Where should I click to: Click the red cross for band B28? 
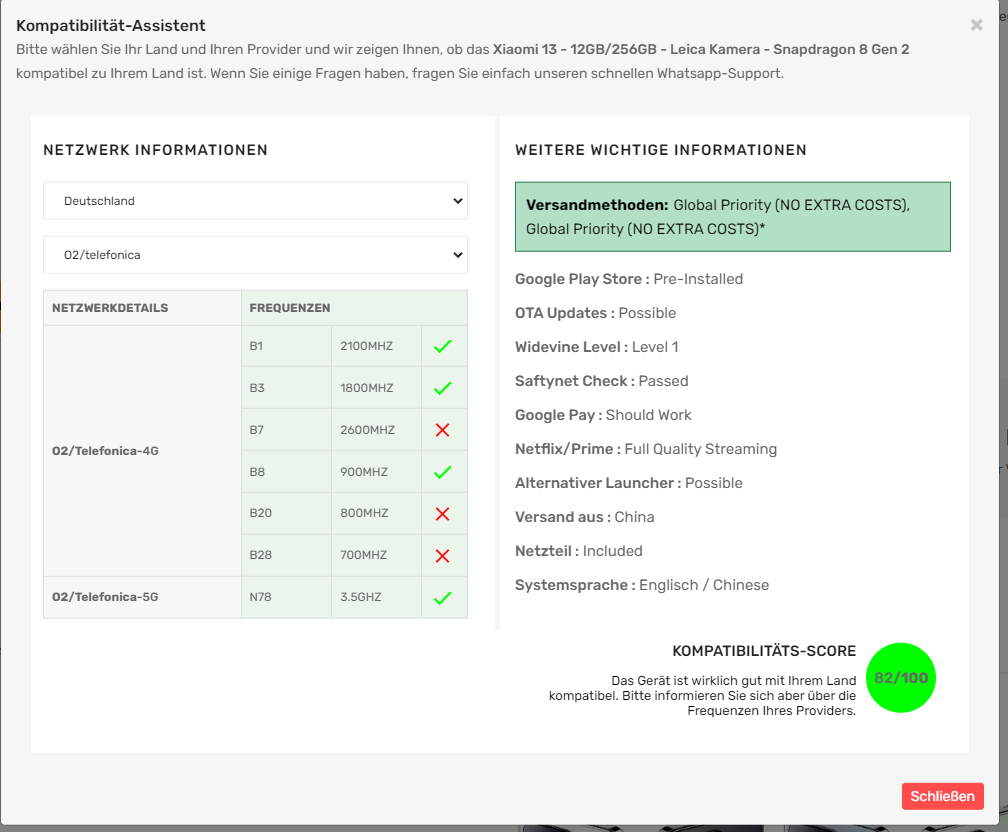tap(443, 556)
